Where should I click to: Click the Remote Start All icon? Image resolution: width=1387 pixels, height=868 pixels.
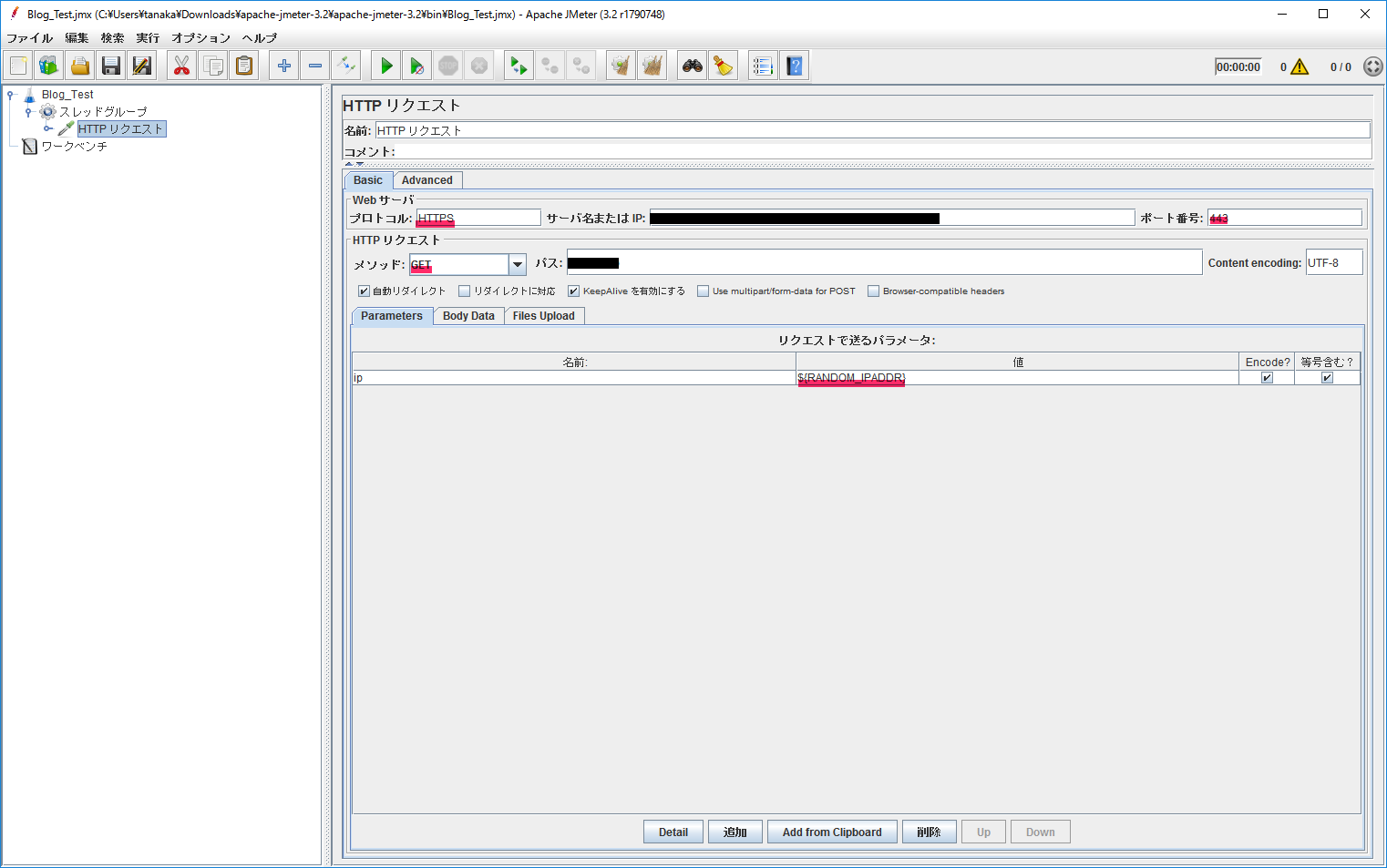coord(519,66)
